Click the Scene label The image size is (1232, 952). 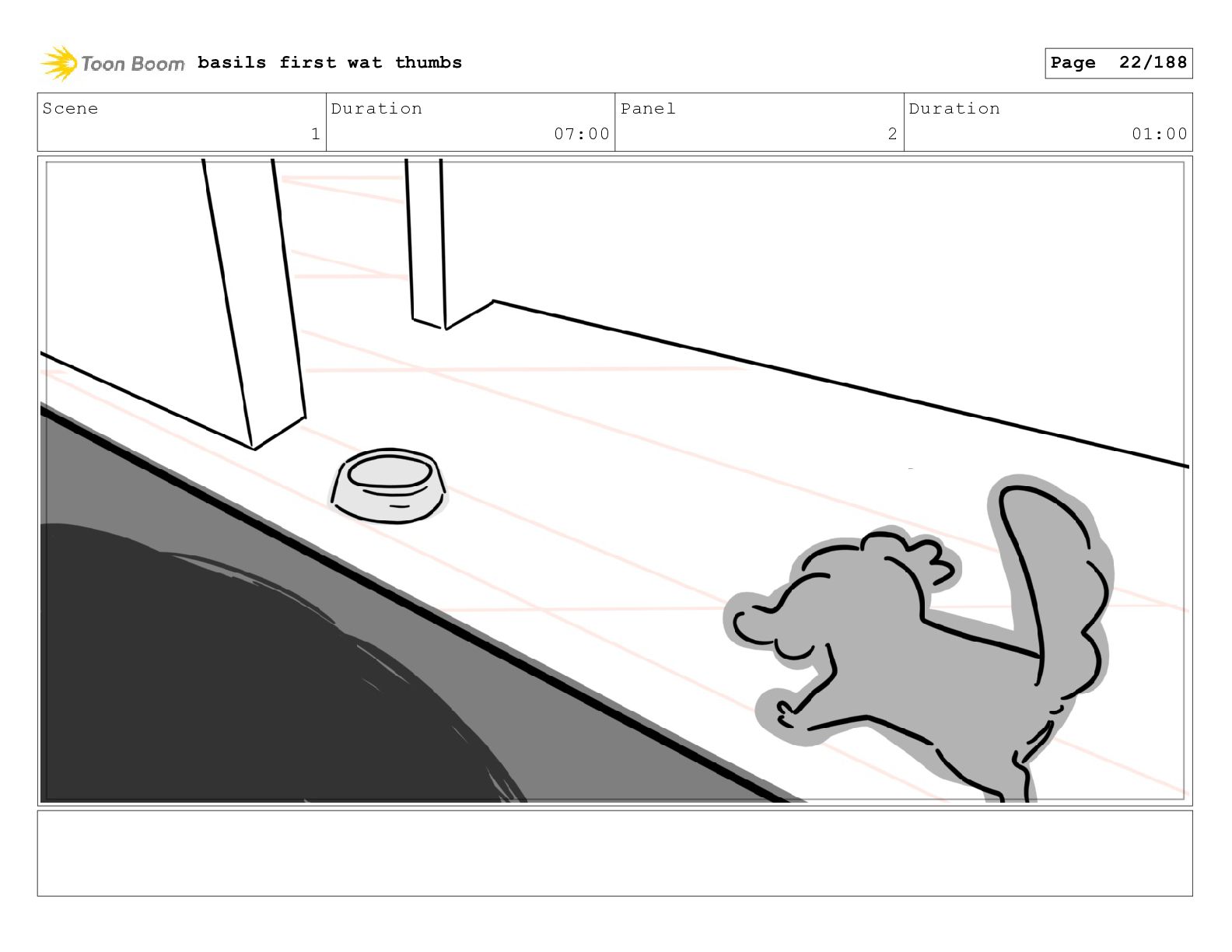[x=70, y=108]
